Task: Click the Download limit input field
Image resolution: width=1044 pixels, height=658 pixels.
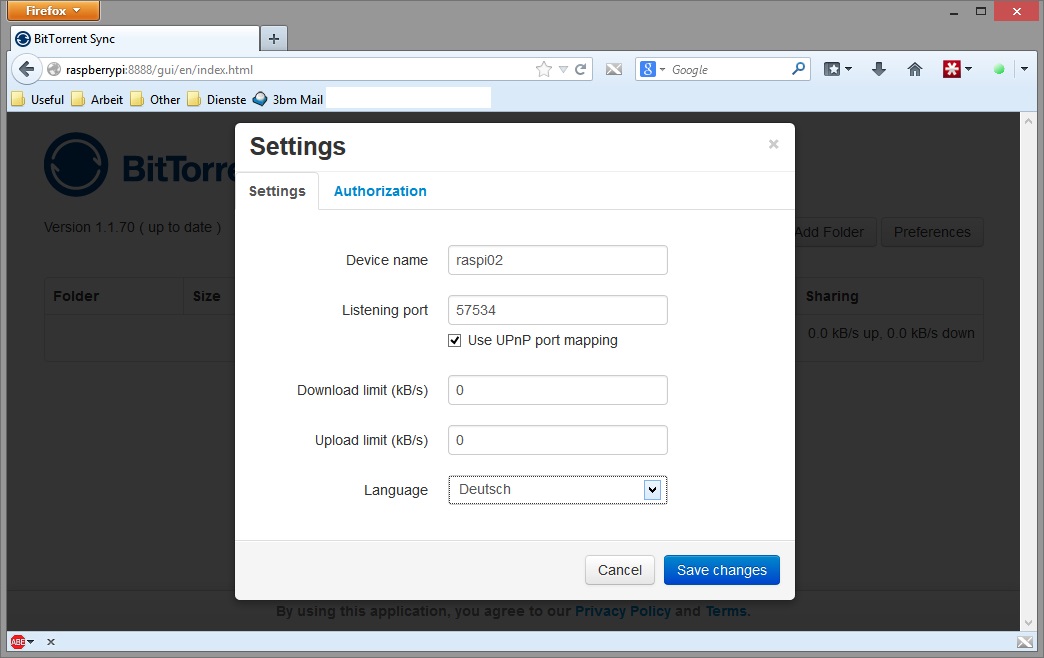Action: coord(558,390)
